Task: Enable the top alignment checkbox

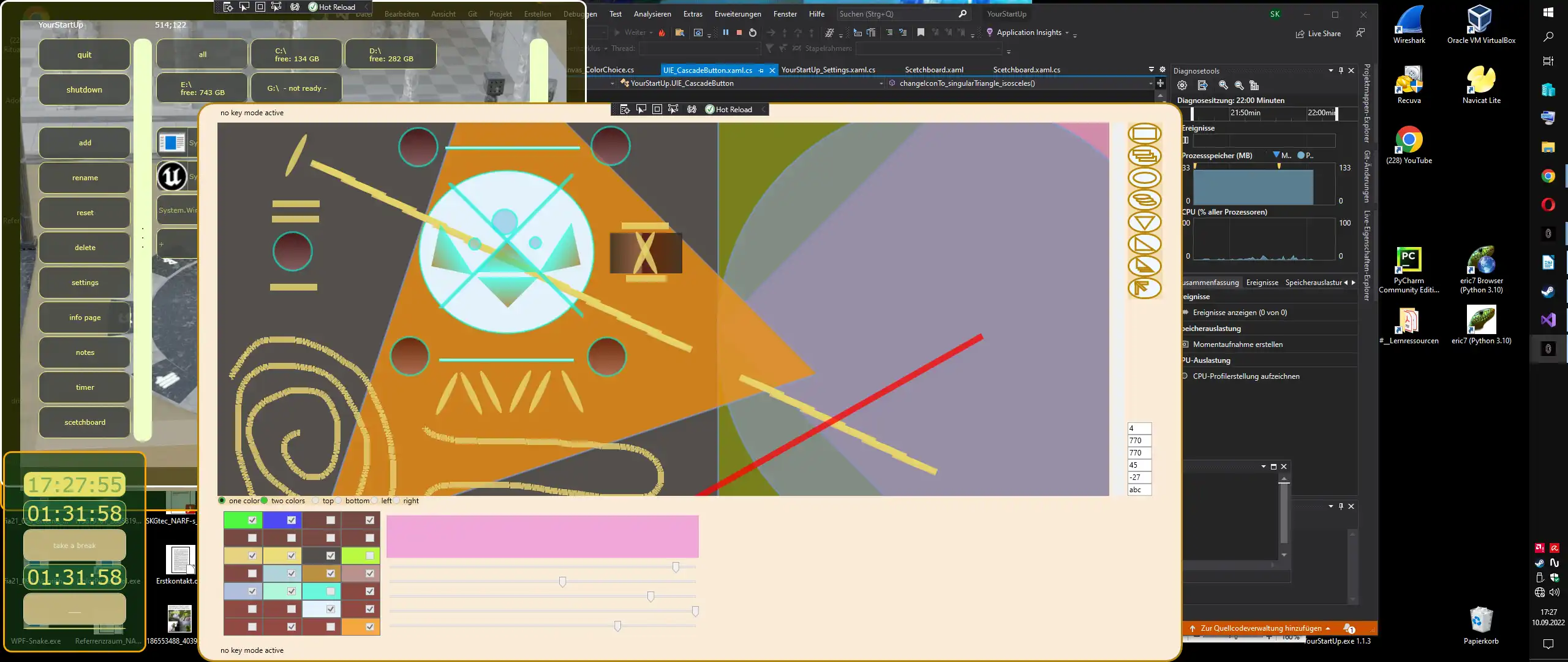Action: click(x=316, y=500)
